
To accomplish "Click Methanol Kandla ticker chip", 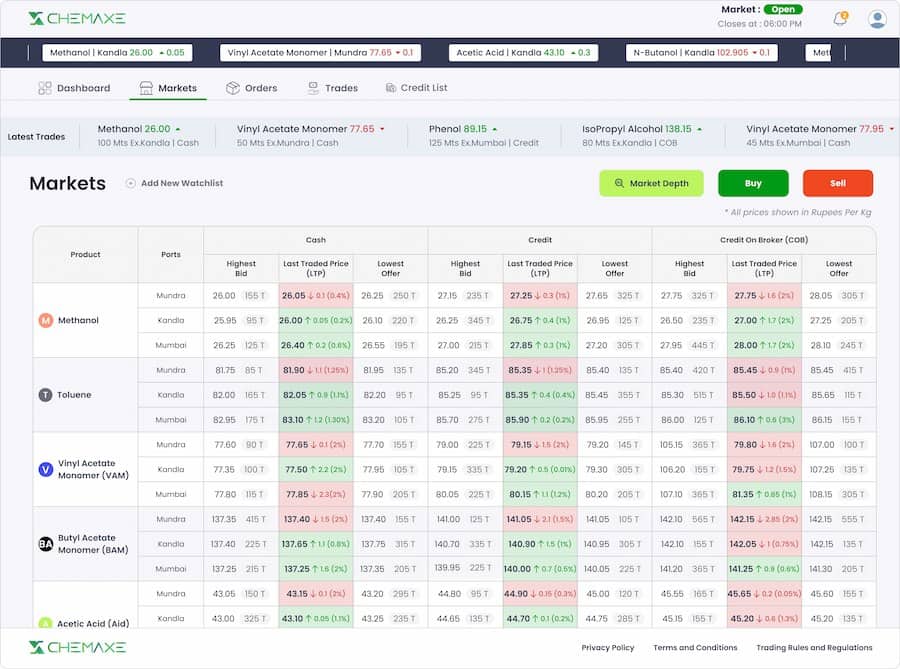I will pyautogui.click(x=117, y=53).
